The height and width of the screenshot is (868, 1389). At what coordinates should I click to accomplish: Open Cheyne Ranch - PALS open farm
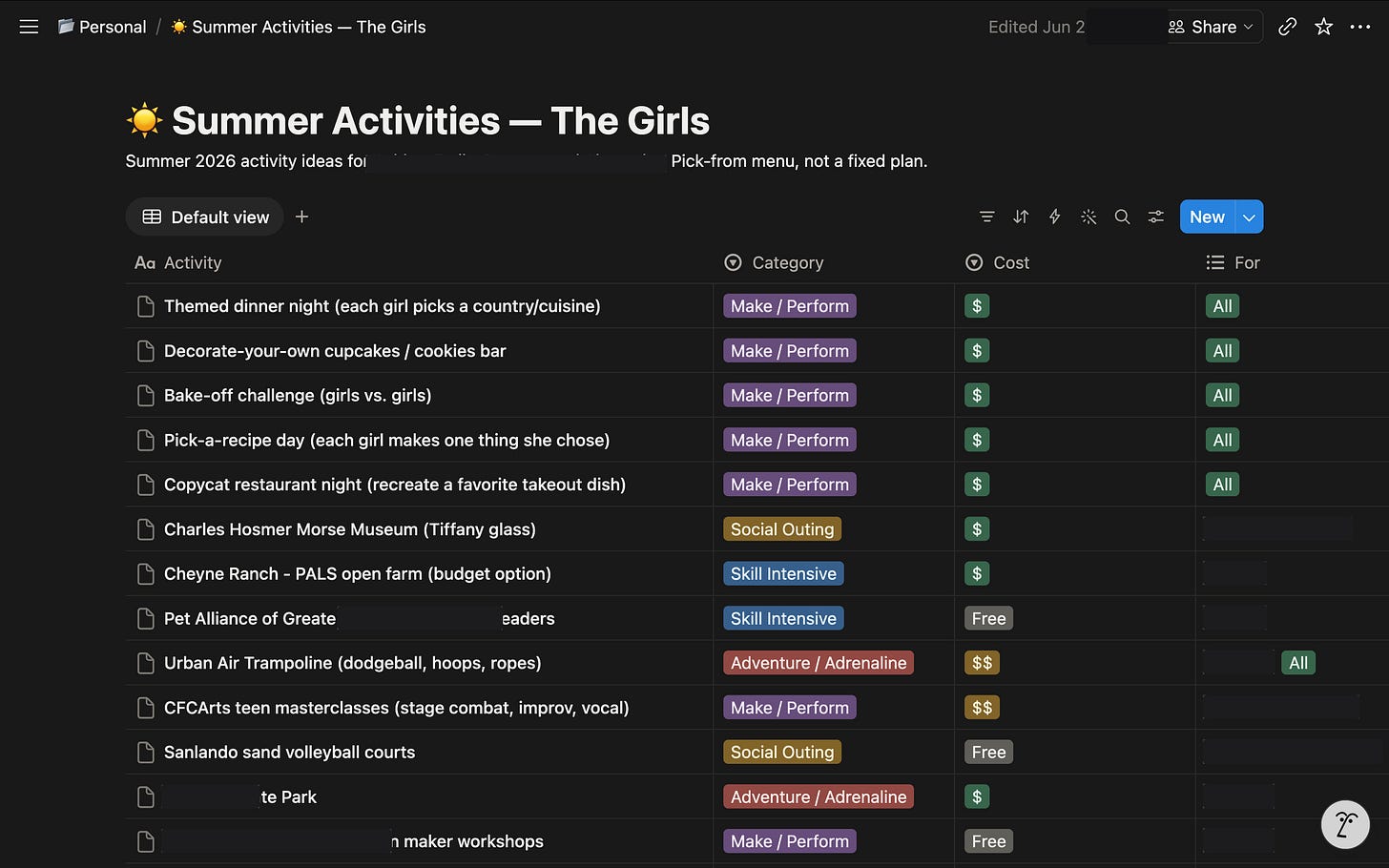pyautogui.click(x=358, y=574)
